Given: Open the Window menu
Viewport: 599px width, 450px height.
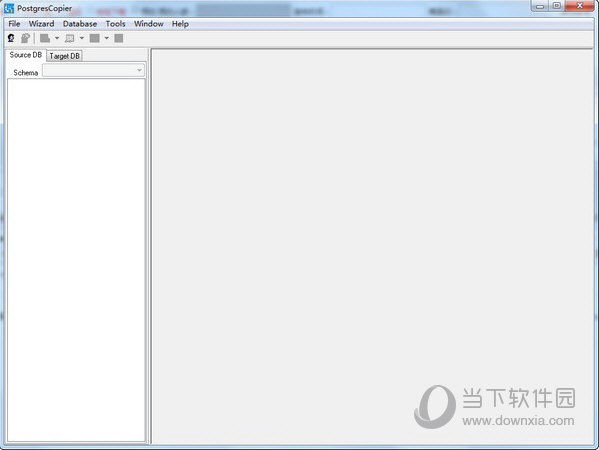Looking at the screenshot, I should coord(149,24).
